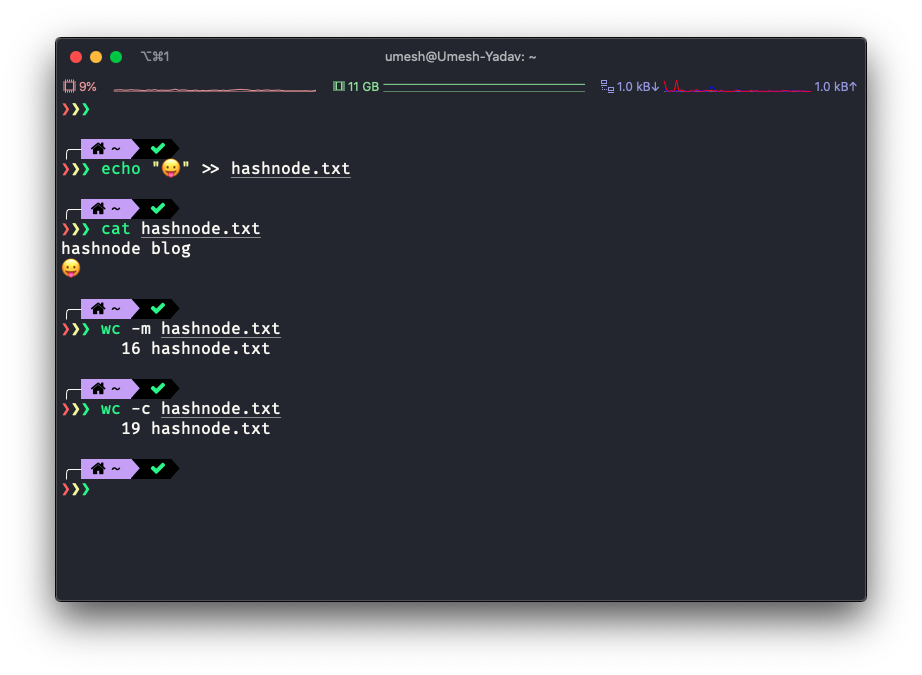Screen dimensions: 922x675
Task: Click the underlined hashnode.txt after cat
Action: pyautogui.click(x=200, y=229)
